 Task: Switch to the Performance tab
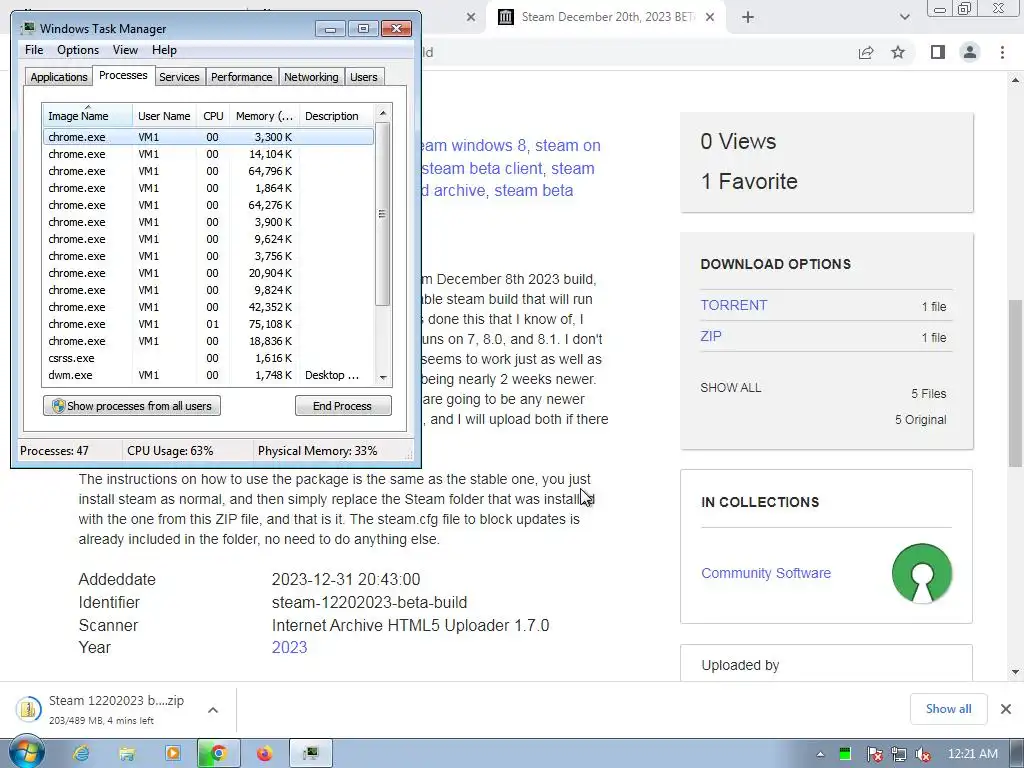pyautogui.click(x=241, y=77)
